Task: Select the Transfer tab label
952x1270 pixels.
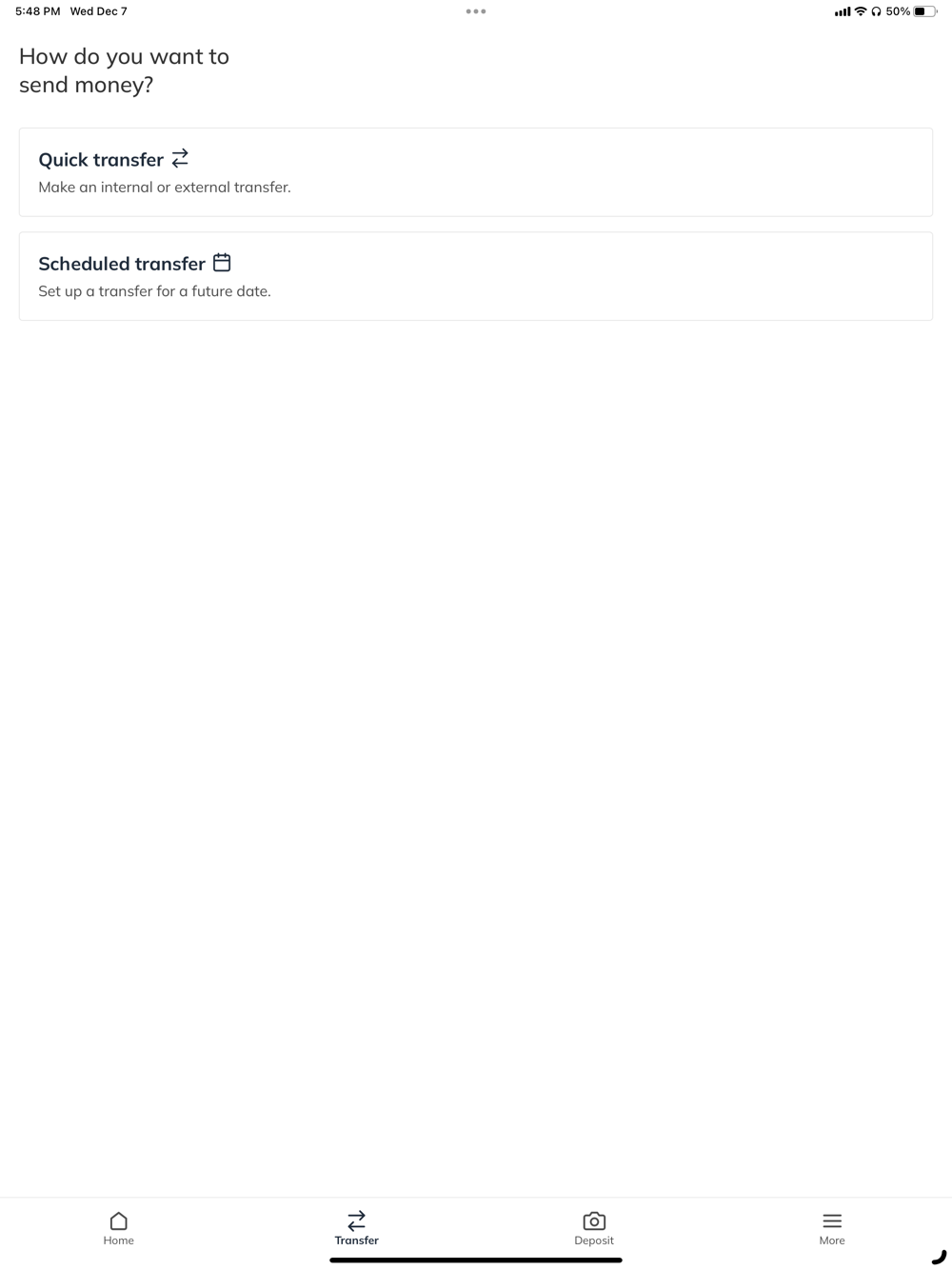Action: (356, 1240)
